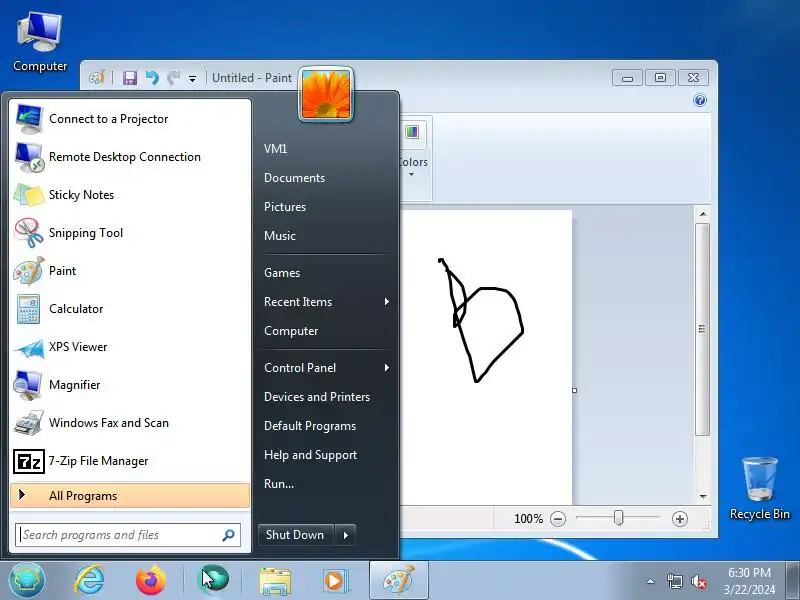
Task: Expand Recent Items submenu arrow
Action: click(387, 302)
